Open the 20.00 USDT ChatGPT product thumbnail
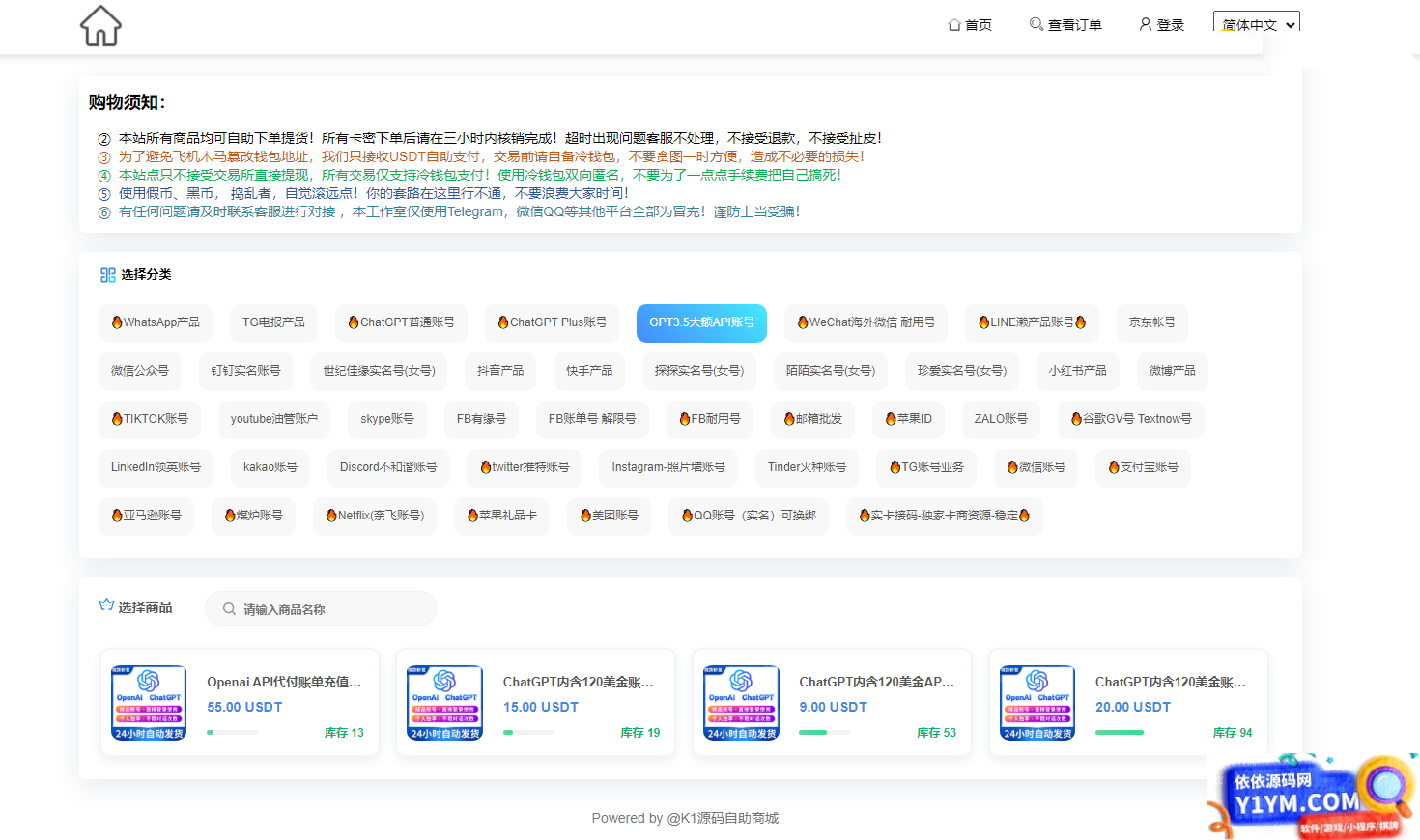The height and width of the screenshot is (840, 1420). pos(1037,703)
